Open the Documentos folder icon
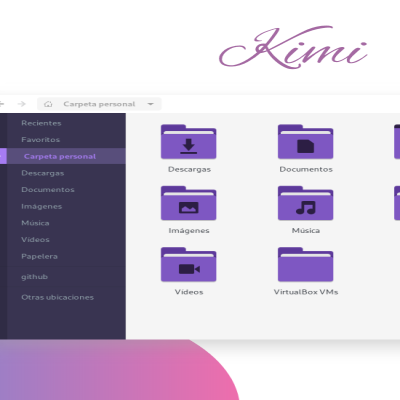 pyautogui.click(x=306, y=142)
